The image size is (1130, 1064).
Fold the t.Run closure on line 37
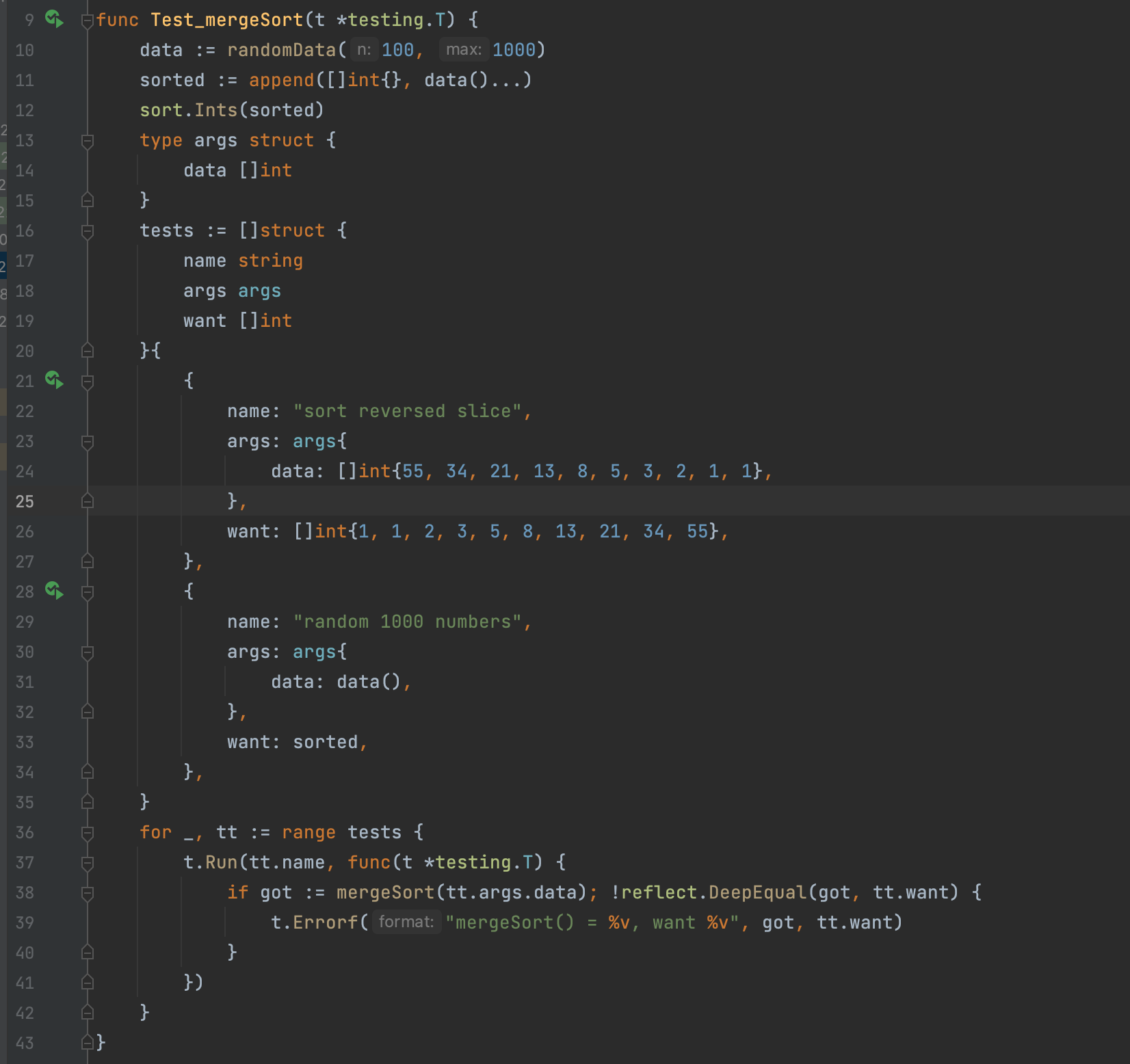coord(87,863)
